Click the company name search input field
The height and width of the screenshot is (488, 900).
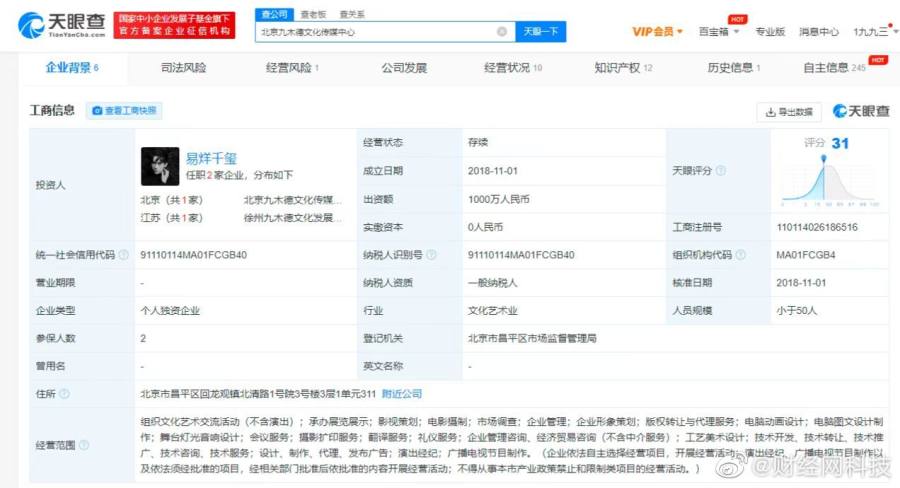375,32
